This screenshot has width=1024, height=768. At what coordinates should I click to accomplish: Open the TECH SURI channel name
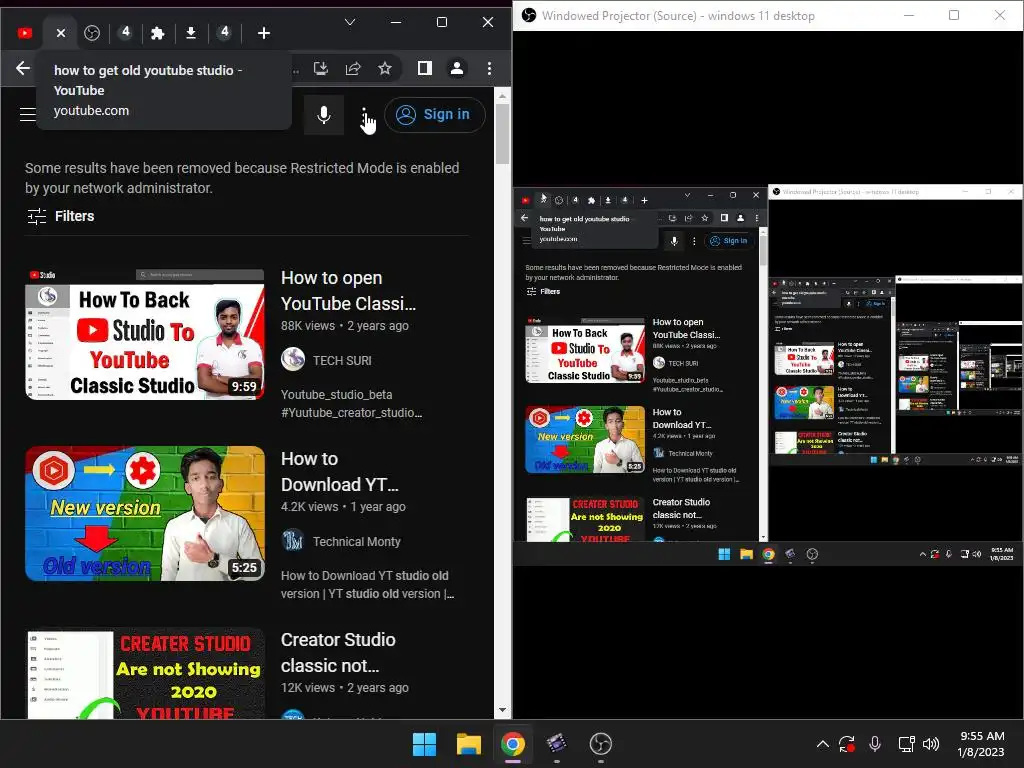[342, 360]
